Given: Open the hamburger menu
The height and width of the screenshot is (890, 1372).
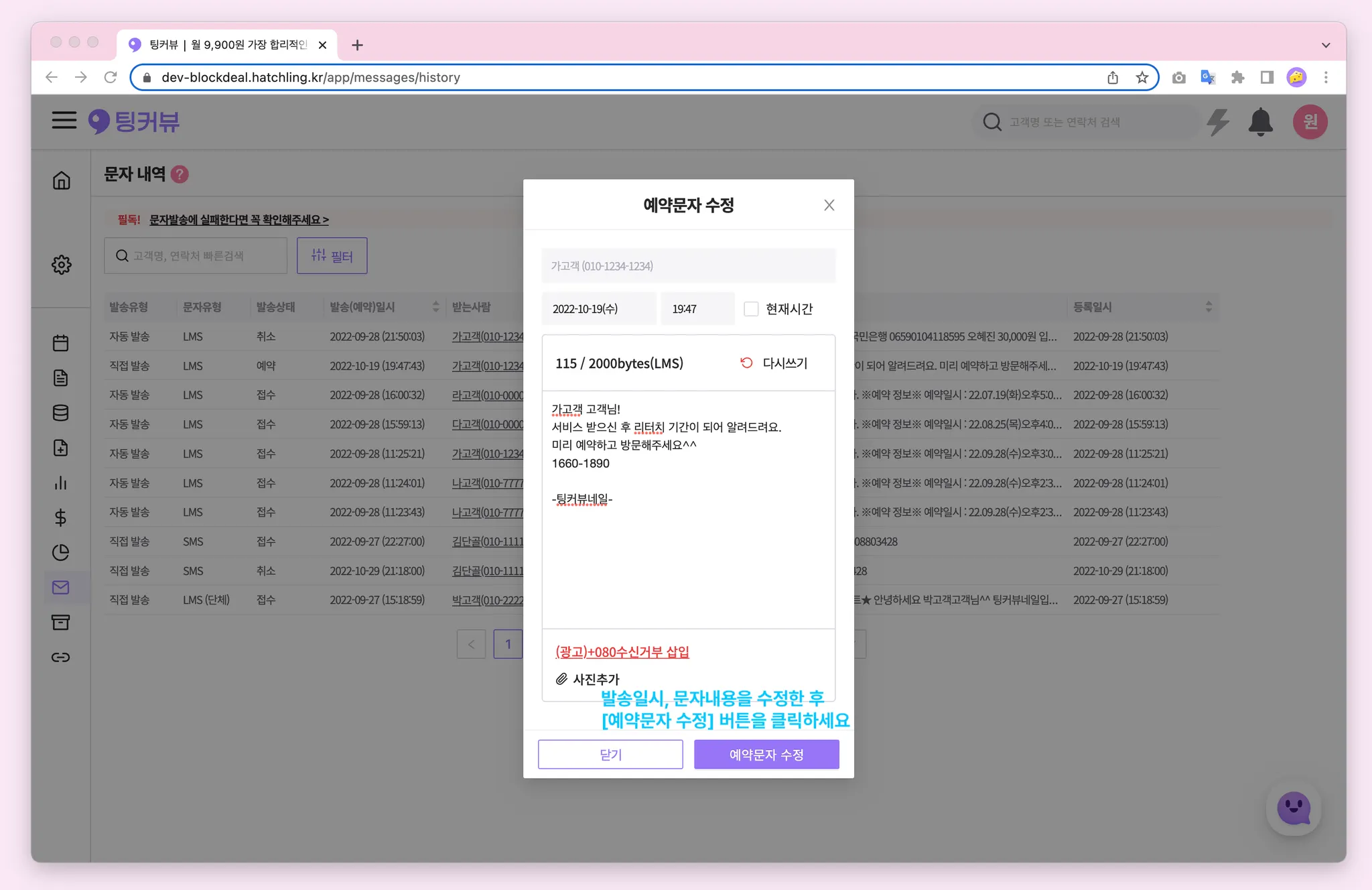Looking at the screenshot, I should [64, 121].
